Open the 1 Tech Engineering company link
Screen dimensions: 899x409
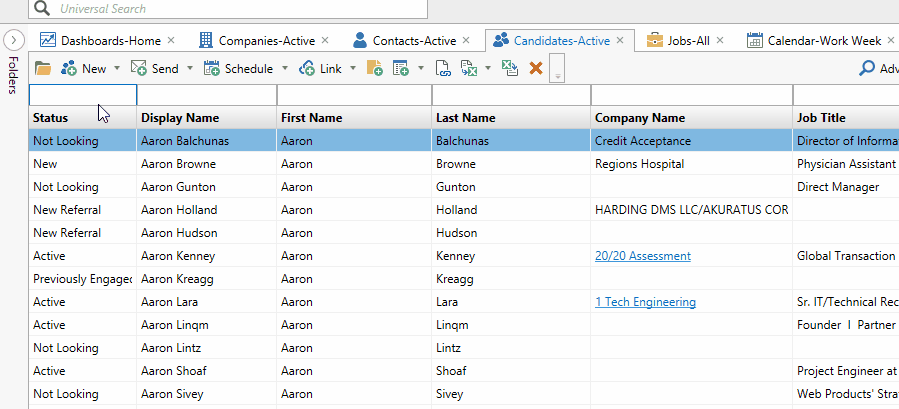[x=646, y=302]
